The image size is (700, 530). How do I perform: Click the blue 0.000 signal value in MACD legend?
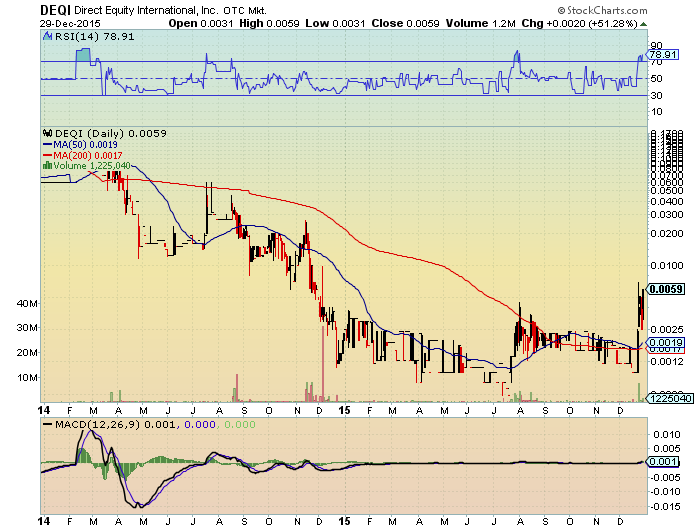tap(200, 425)
